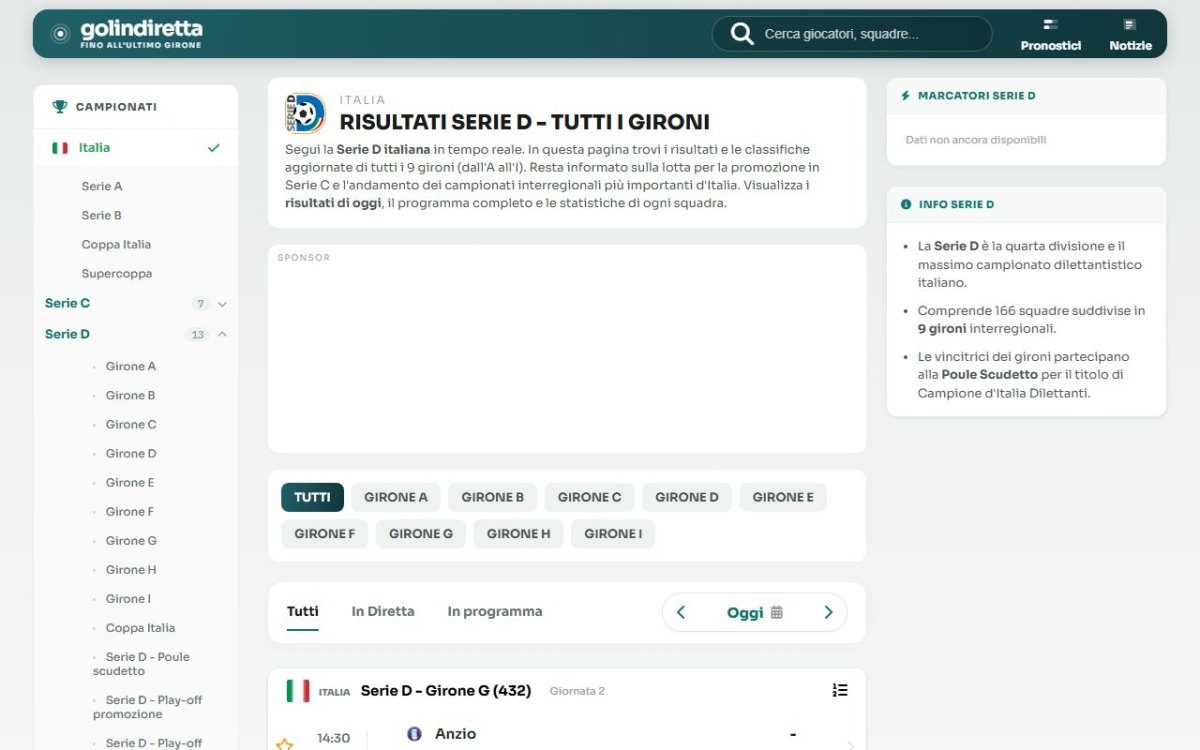Image resolution: width=1200 pixels, height=750 pixels.
Task: Click the Italy flag in the sidebar
Action: (60, 148)
